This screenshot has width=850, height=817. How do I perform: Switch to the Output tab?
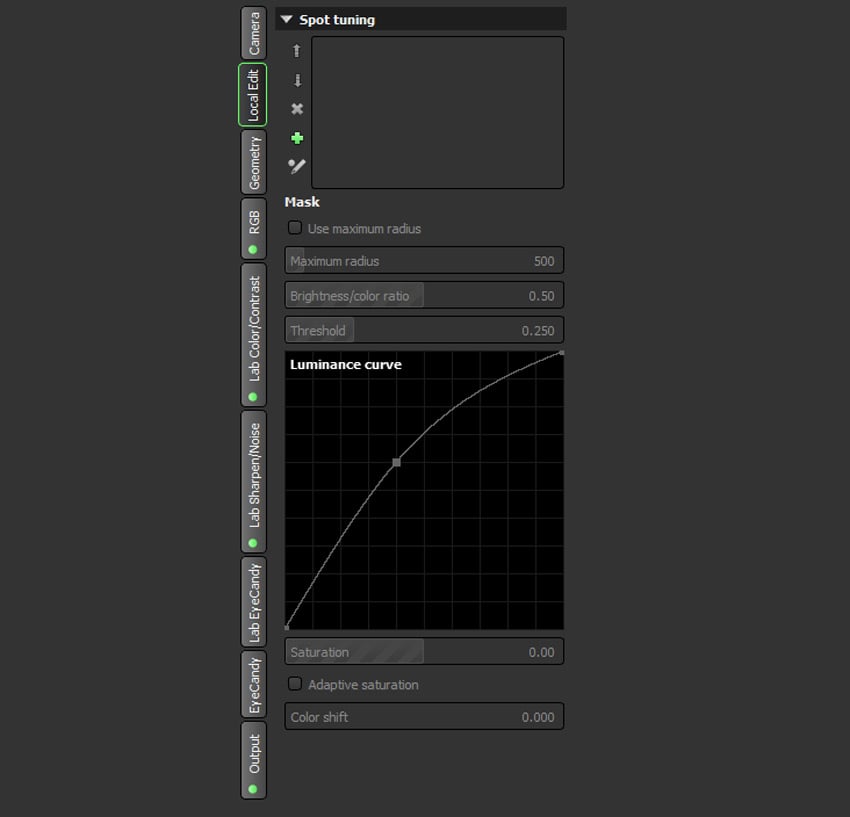(254, 760)
